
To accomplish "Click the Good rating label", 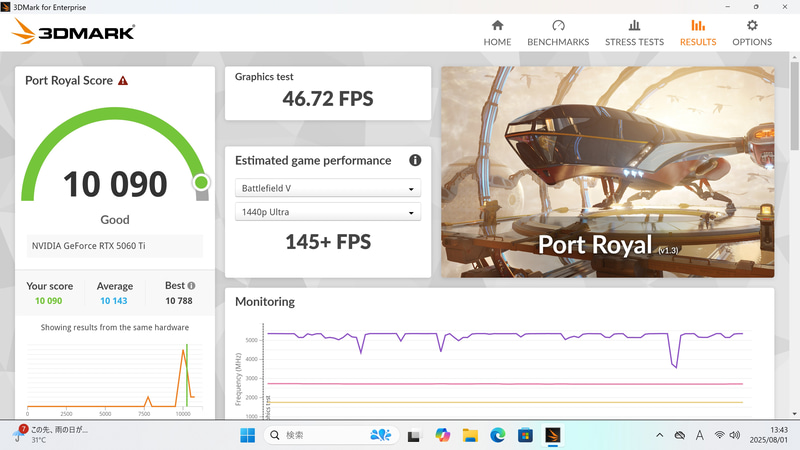I will [x=115, y=220].
